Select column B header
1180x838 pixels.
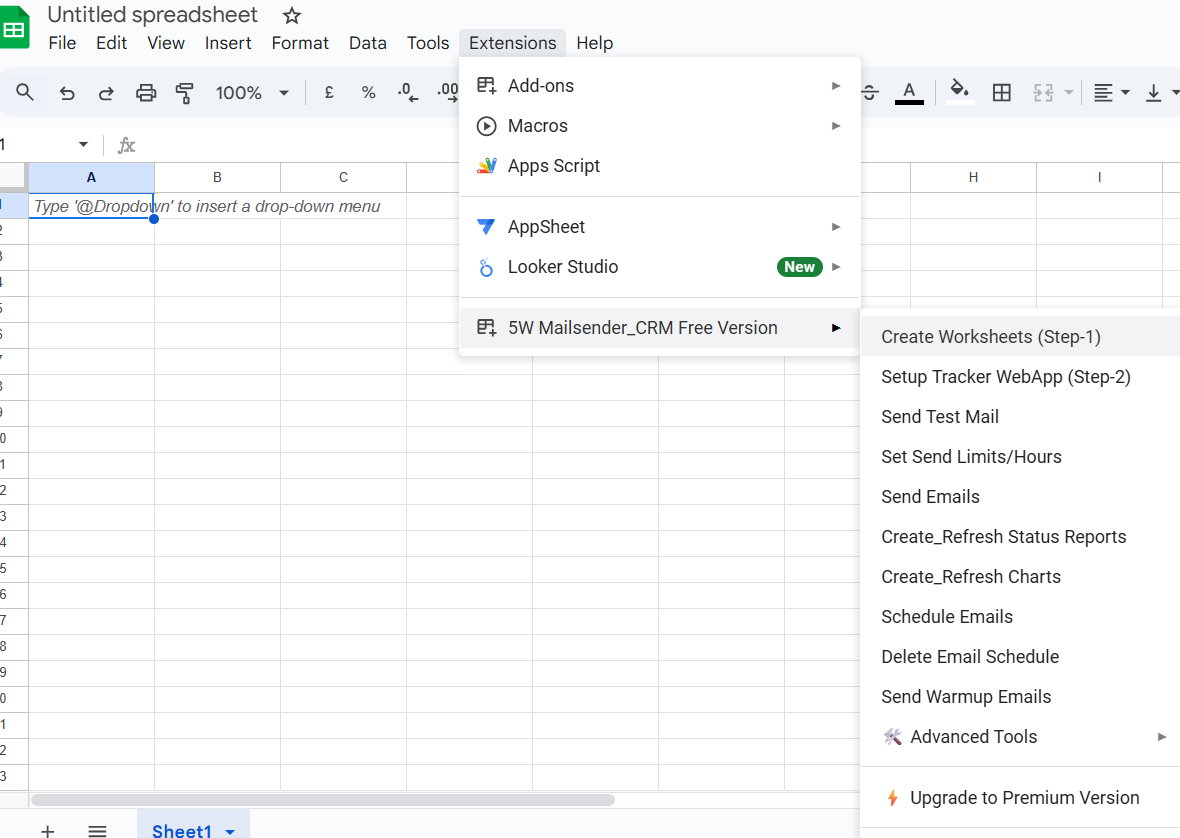click(217, 177)
